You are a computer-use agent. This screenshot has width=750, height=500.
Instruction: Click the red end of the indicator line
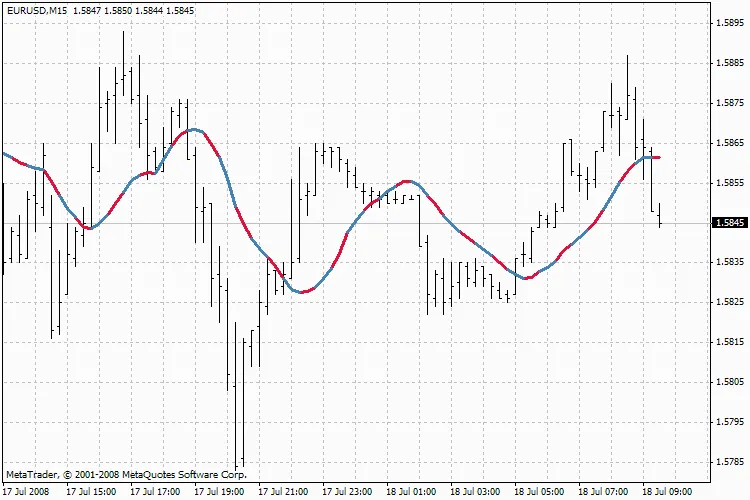click(x=656, y=158)
